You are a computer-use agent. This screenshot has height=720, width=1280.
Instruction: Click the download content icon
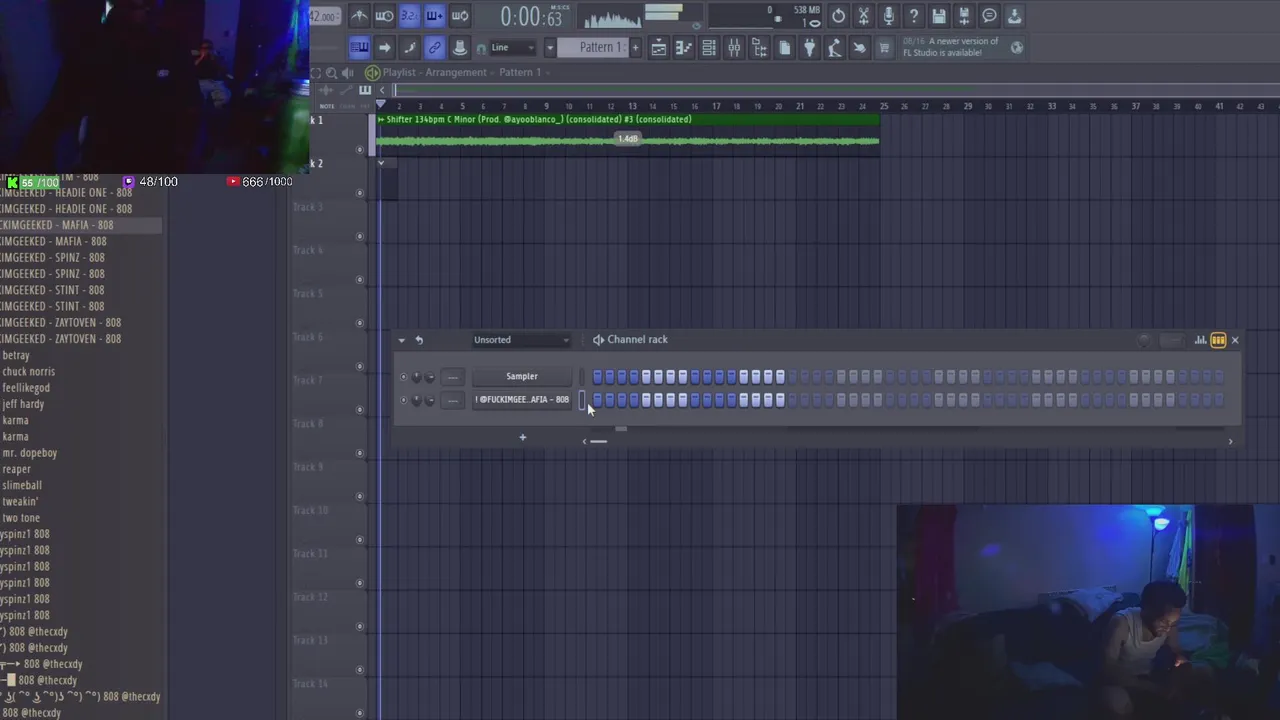tap(1014, 16)
